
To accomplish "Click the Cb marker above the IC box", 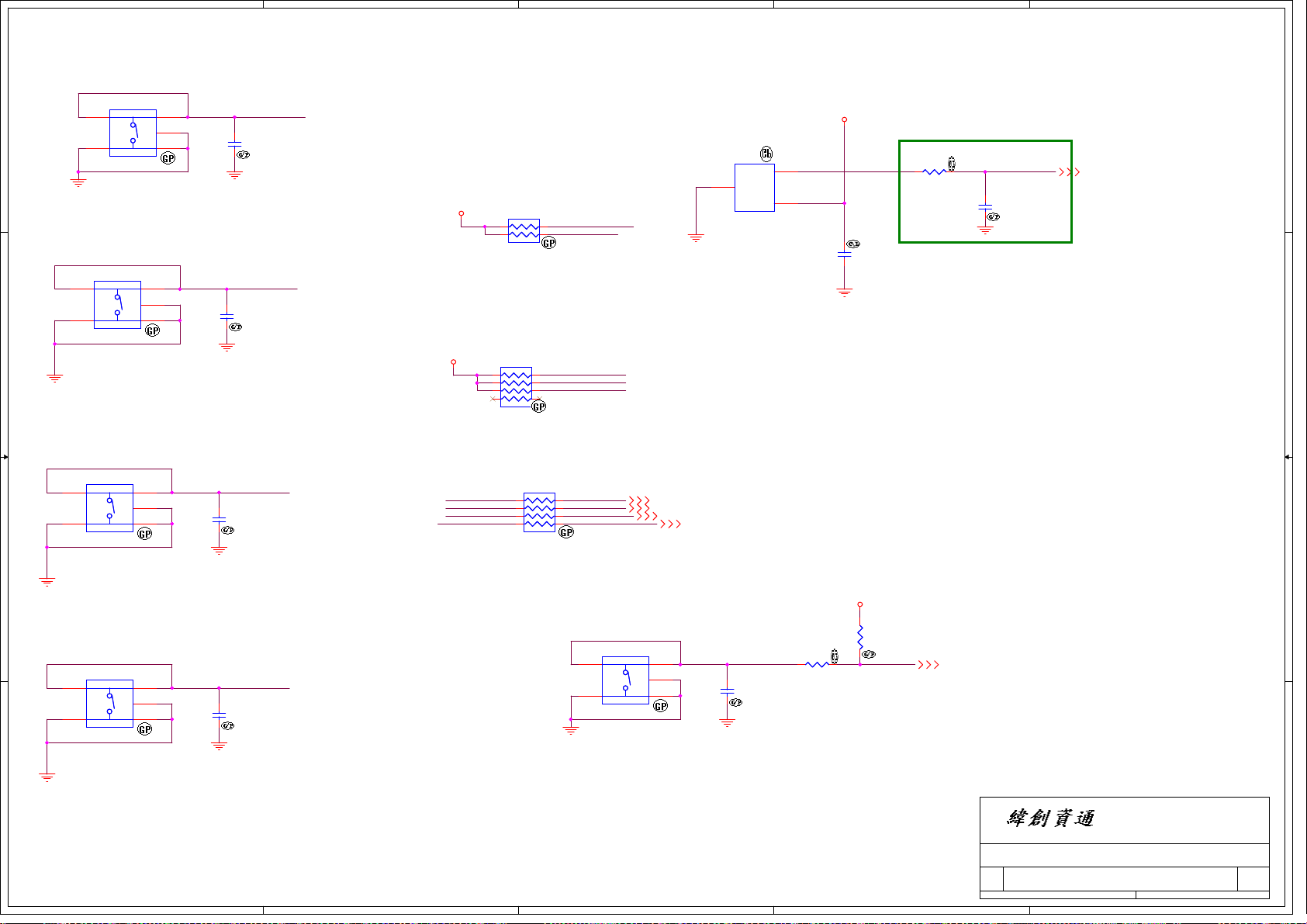I will tap(766, 154).
